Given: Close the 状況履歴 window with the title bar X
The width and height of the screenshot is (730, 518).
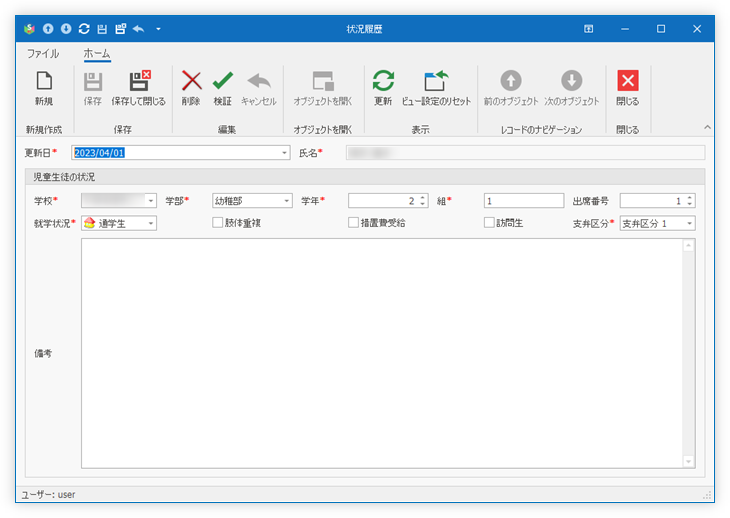Looking at the screenshot, I should 697,29.
